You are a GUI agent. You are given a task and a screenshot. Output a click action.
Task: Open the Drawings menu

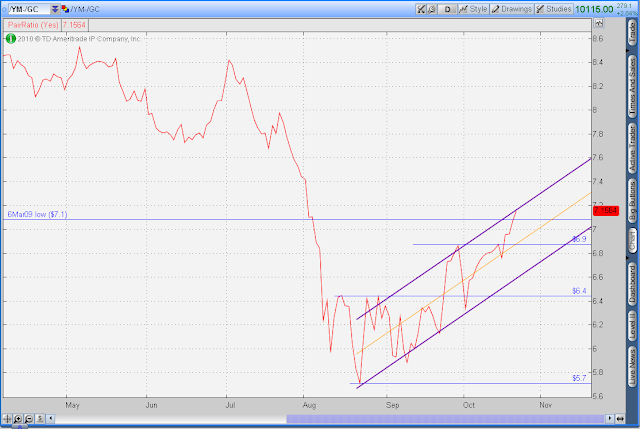tap(512, 9)
